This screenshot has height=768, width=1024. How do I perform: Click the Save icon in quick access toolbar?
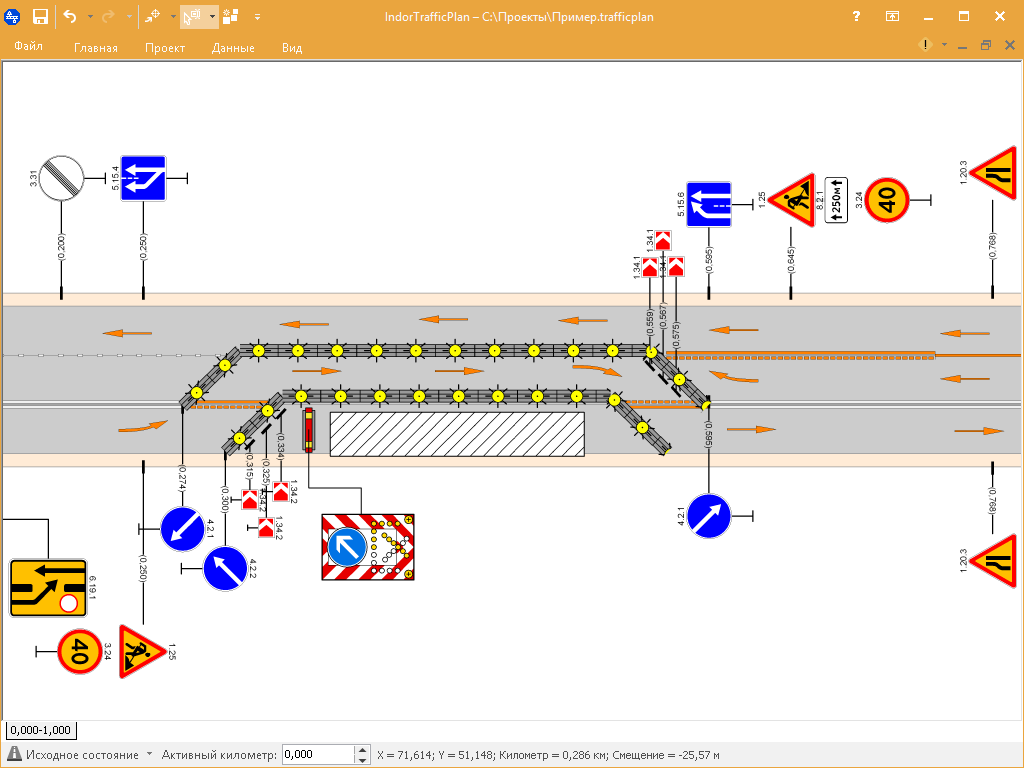[40, 16]
